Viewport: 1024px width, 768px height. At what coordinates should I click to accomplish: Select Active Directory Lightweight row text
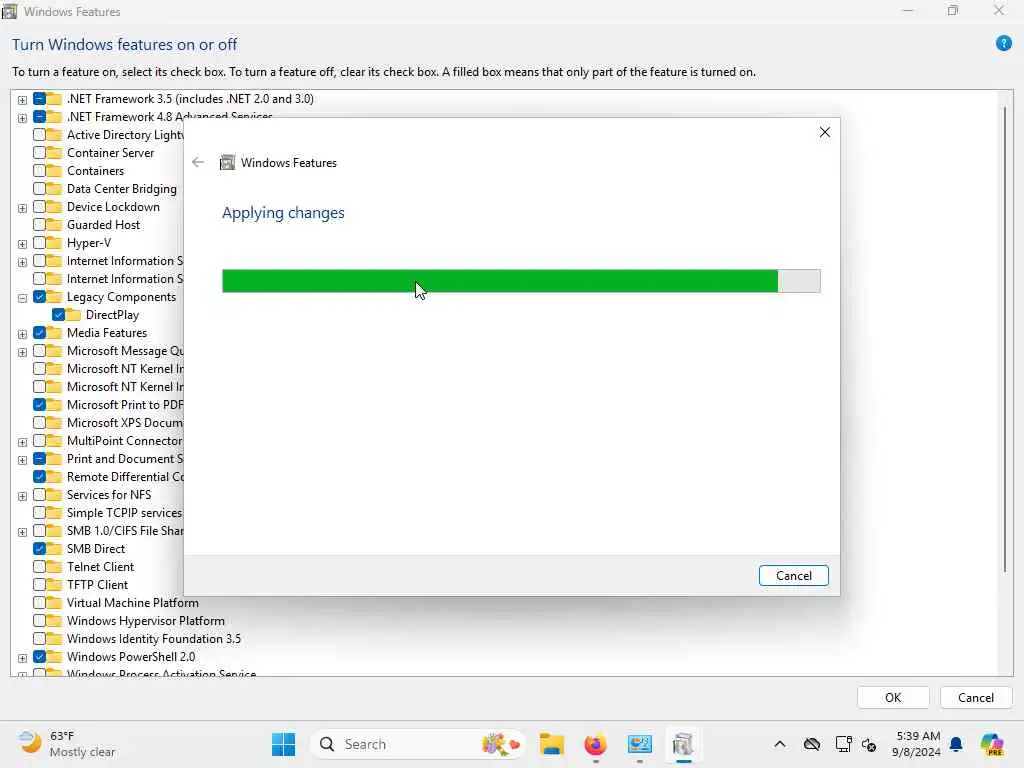pos(125,135)
